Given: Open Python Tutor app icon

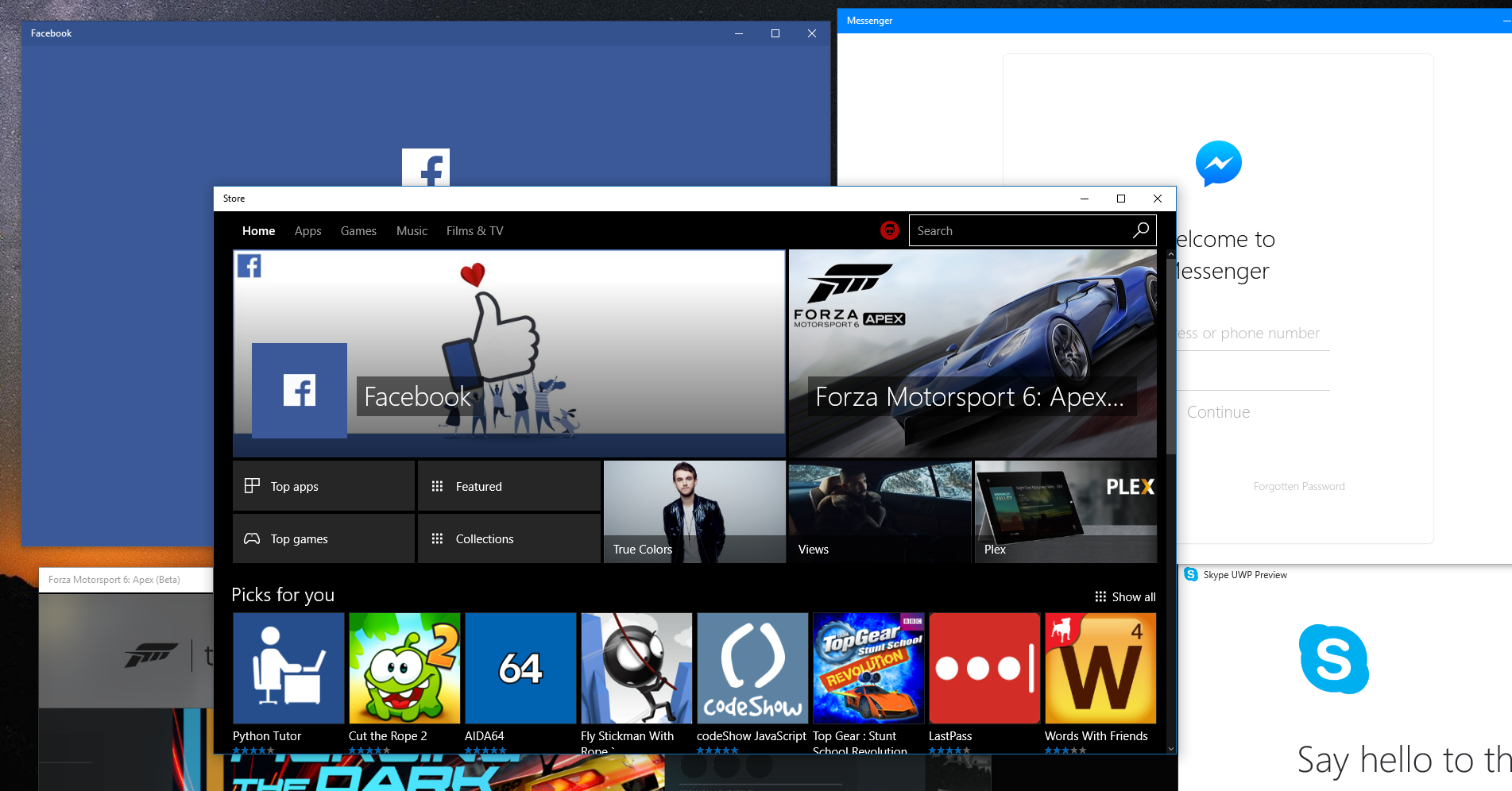Looking at the screenshot, I should point(288,668).
